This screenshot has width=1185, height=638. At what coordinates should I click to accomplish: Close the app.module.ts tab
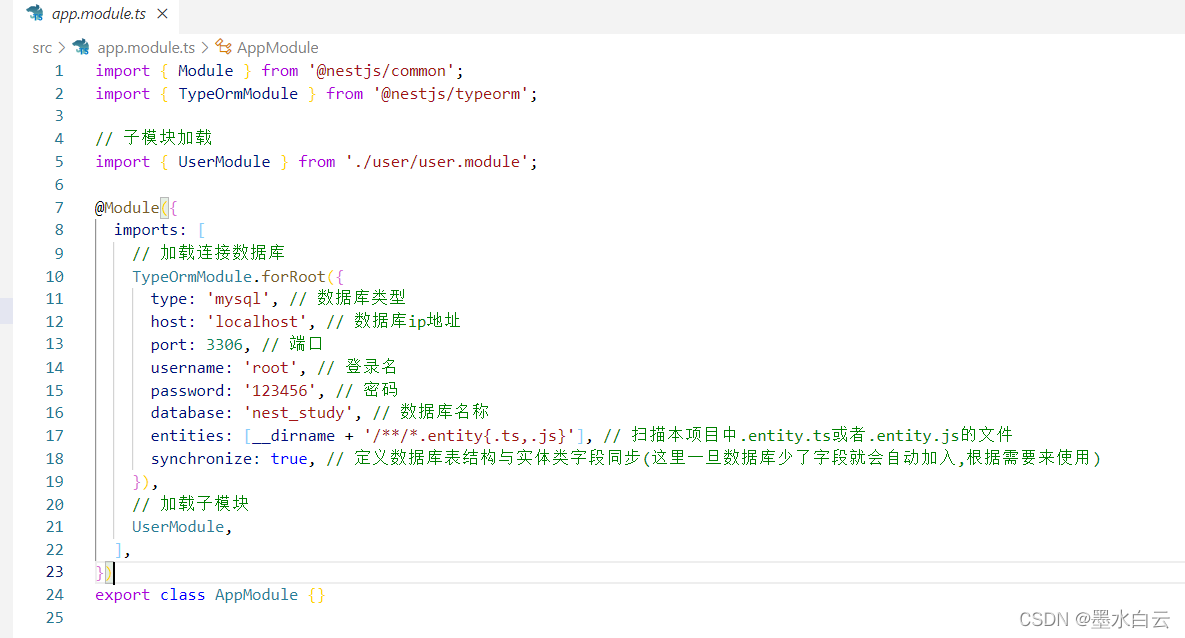pos(162,14)
